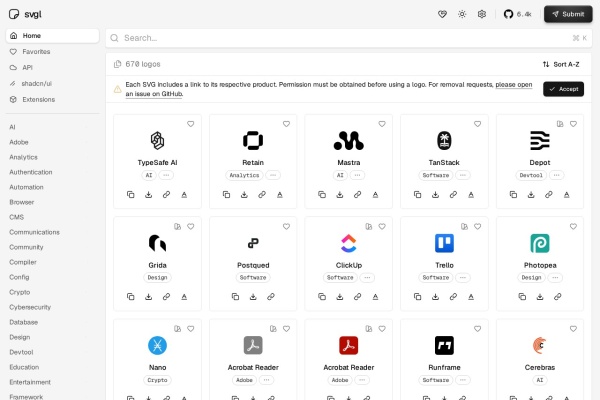Click the Photopea logo image

pos(540,243)
